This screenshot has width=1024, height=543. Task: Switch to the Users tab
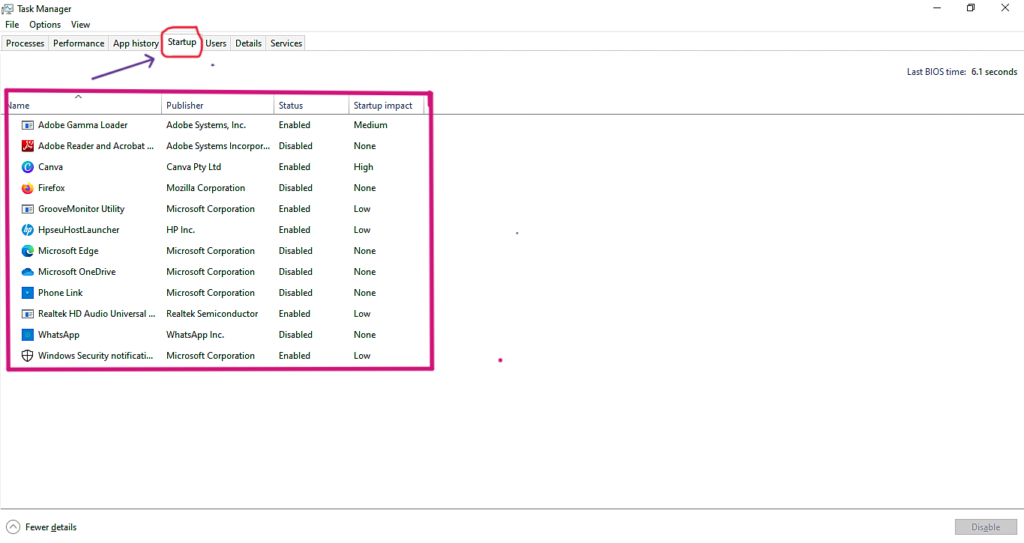tap(216, 43)
